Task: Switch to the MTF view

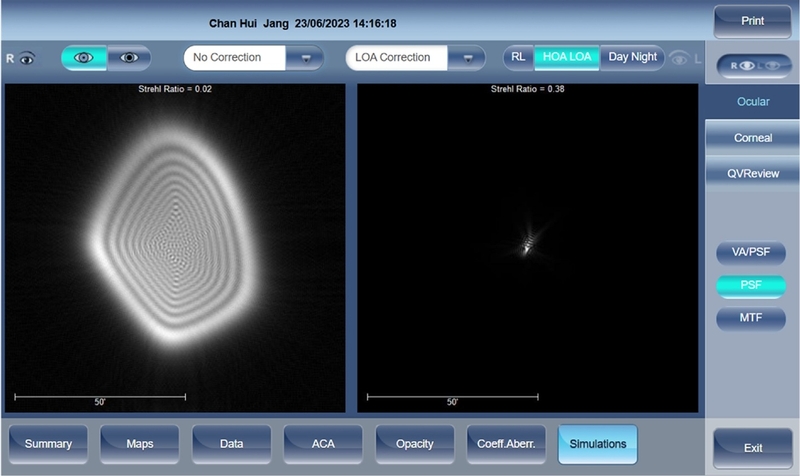Action: pos(751,318)
